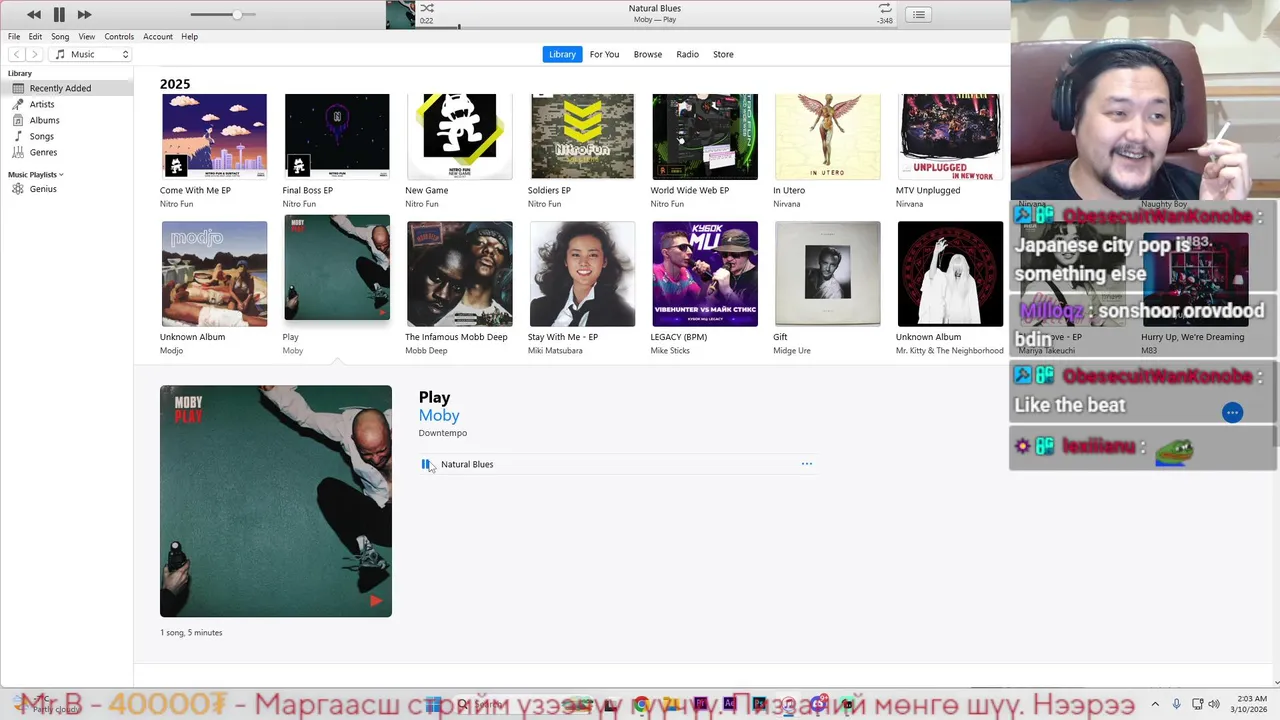Open the File menu
1280x720 pixels.
click(x=14, y=36)
